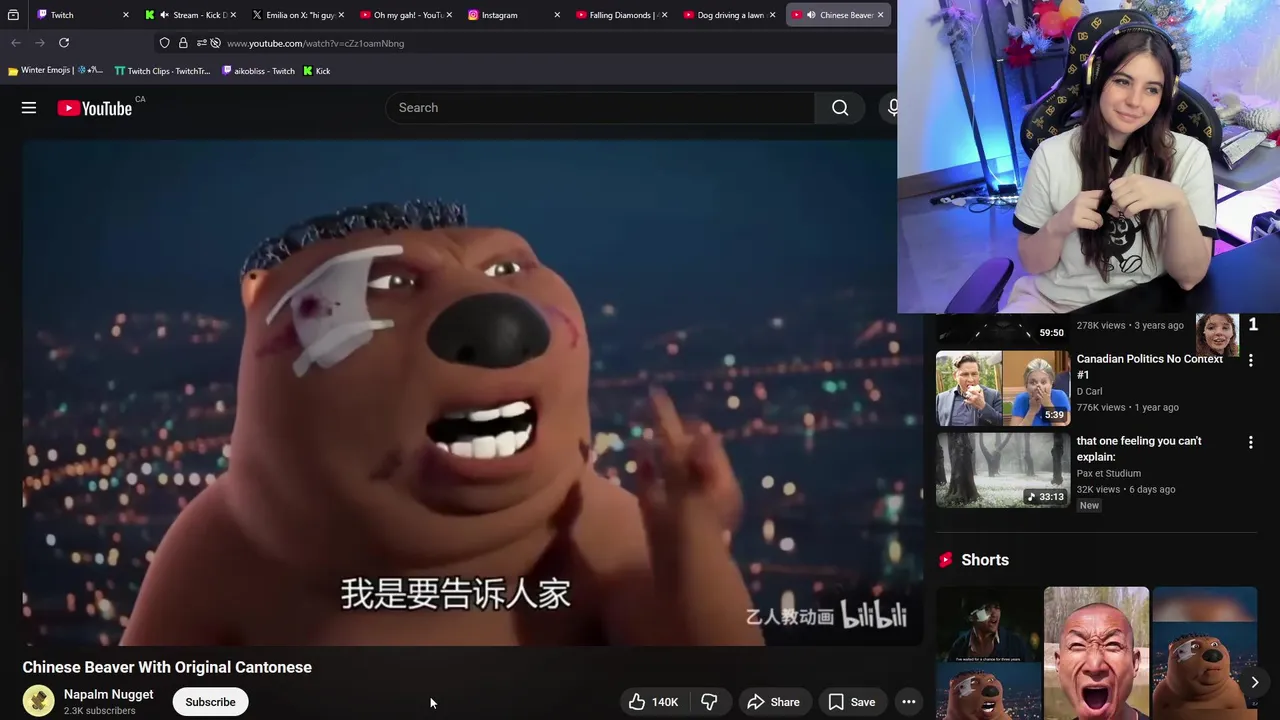The width and height of the screenshot is (1280, 720).
Task: Click the blocked autoplay icon in address bar
Action: click(215, 43)
